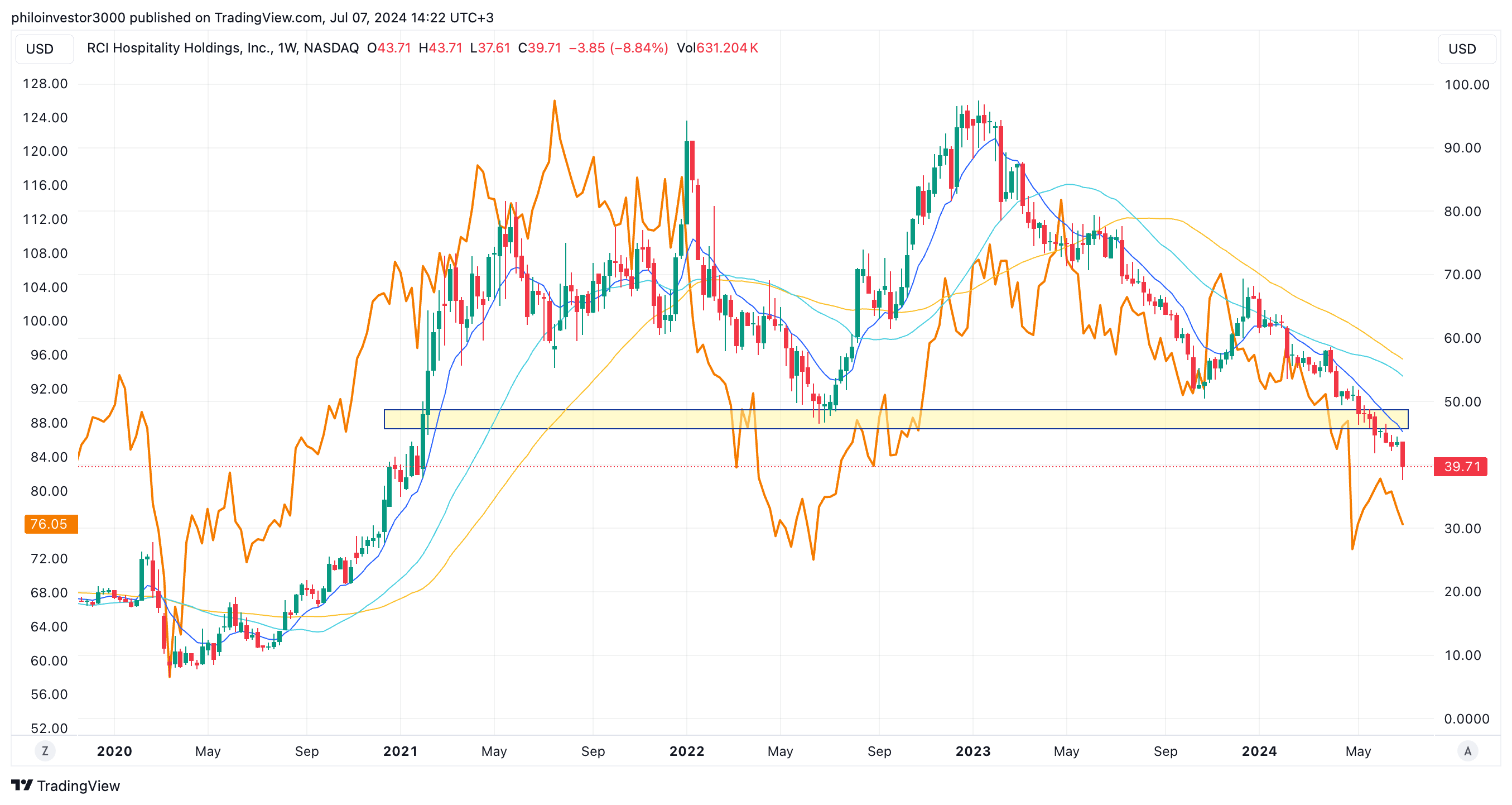Click the red 39.71 price label
1512x805 pixels.
(x=1460, y=466)
